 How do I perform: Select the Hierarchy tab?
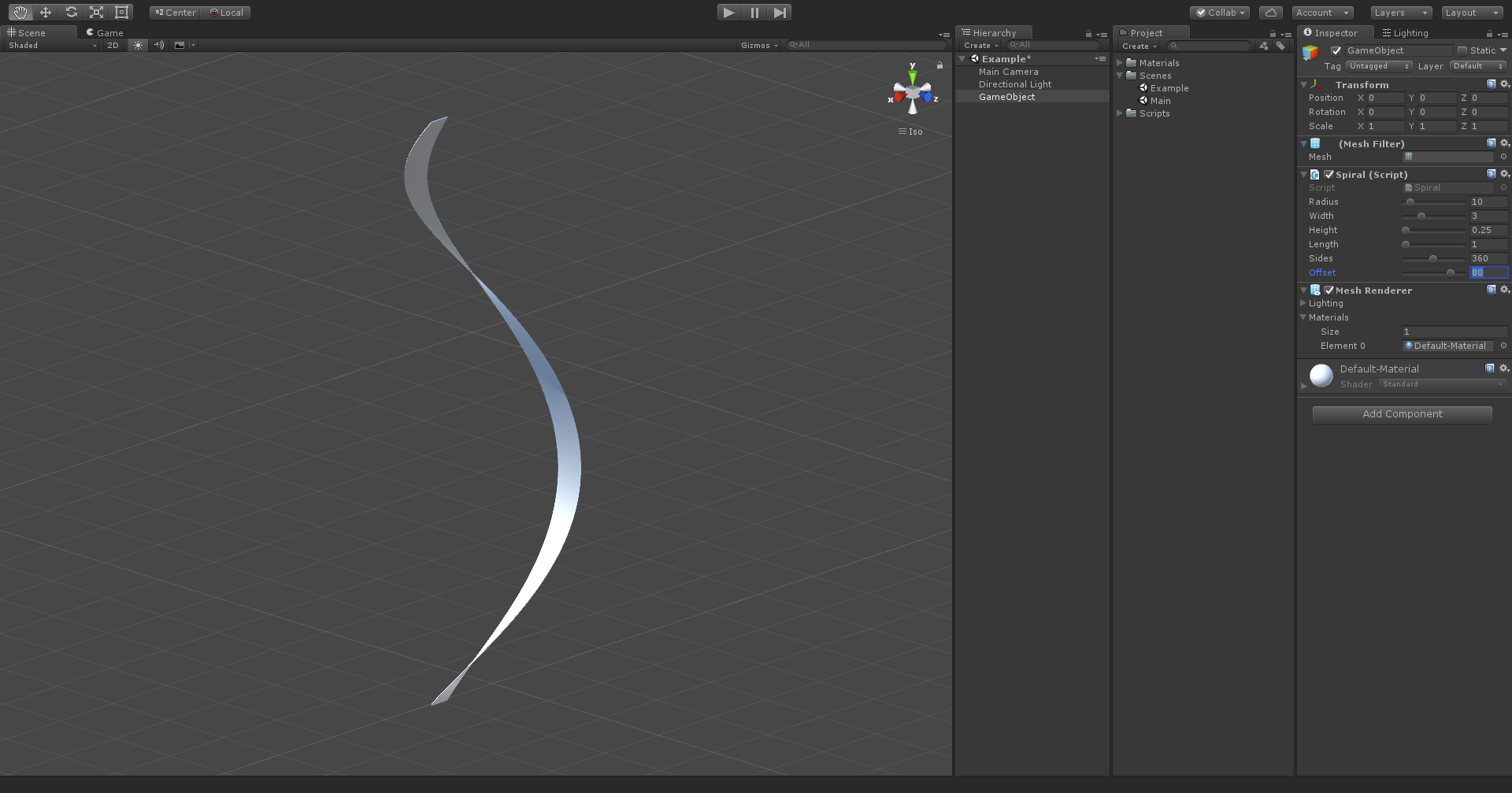pos(994,32)
